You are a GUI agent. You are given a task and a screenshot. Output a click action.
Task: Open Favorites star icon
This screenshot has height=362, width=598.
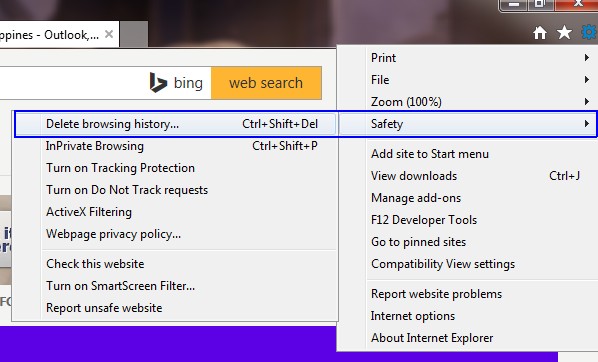tap(564, 33)
